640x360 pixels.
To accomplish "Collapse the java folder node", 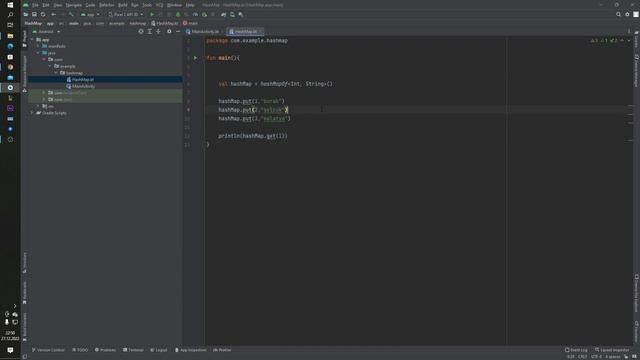I will [x=38, y=53].
